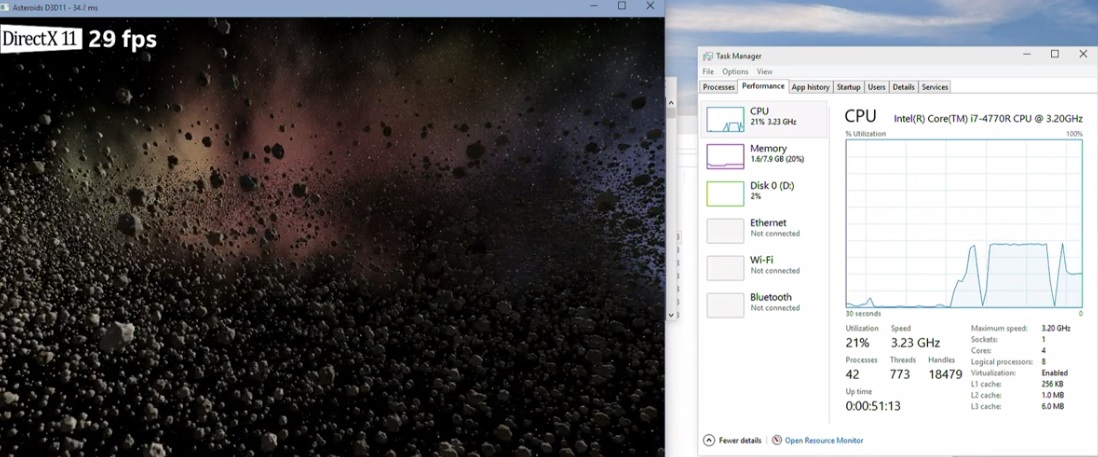Switch to the Processes tab
Screen dimensions: 1098x457
(719, 88)
